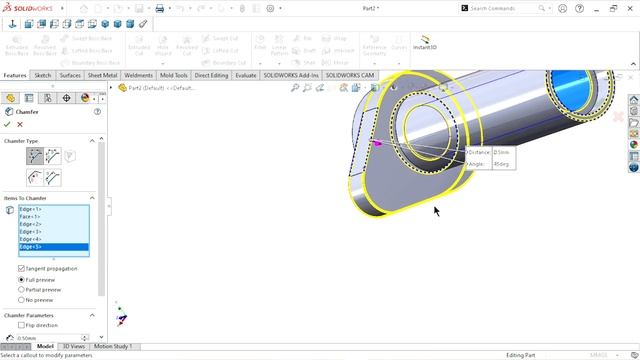Click chamfer distance 0.50mm input field
The image size is (640, 360).
tap(48, 338)
